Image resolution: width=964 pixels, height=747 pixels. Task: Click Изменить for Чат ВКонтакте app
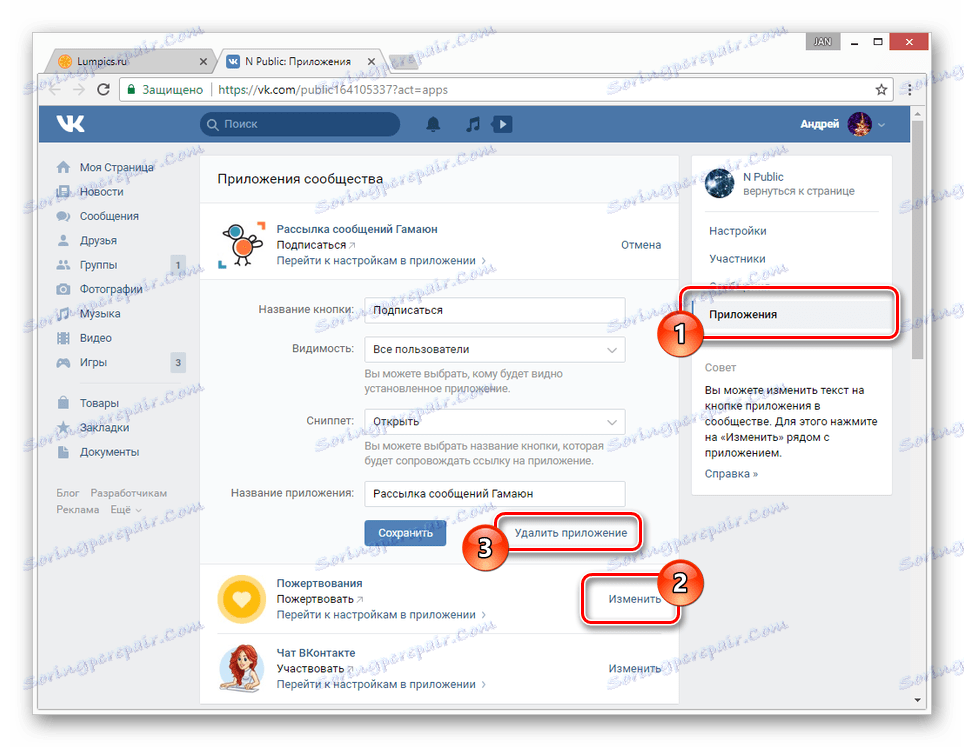(x=634, y=668)
